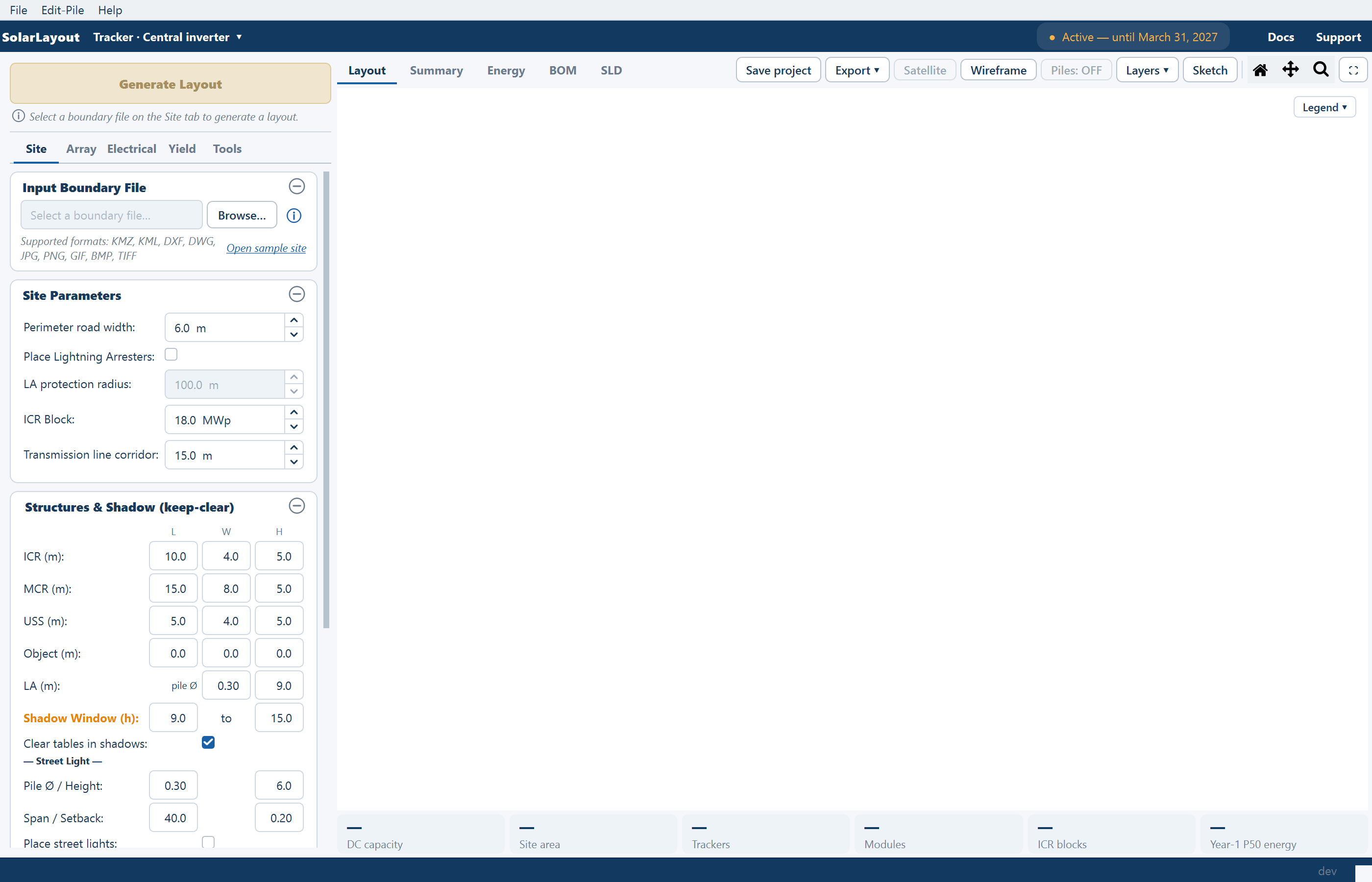
Task: Select the Layout tab
Action: pyautogui.click(x=367, y=71)
